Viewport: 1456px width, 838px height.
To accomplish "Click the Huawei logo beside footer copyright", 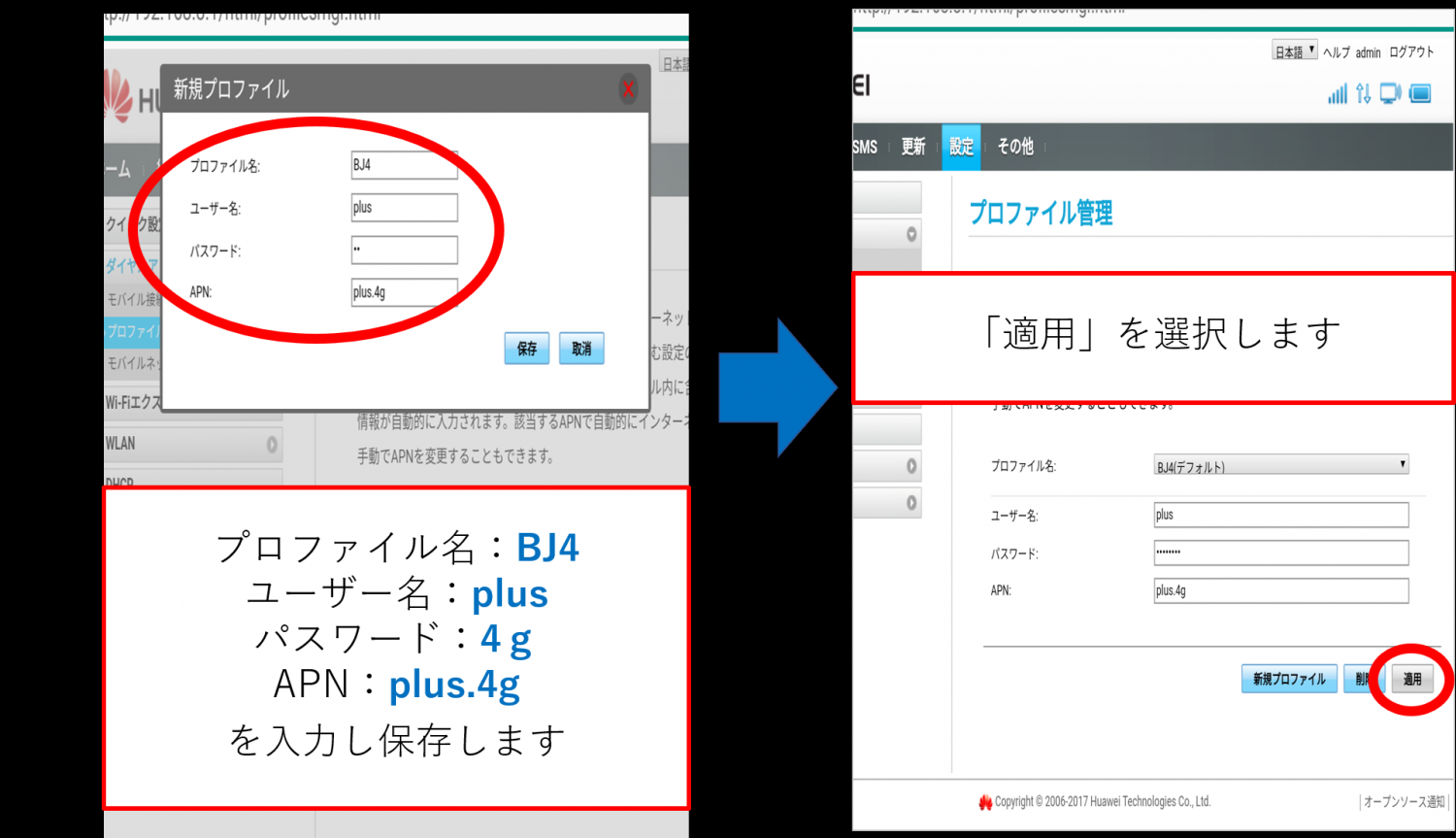I will pos(985,802).
